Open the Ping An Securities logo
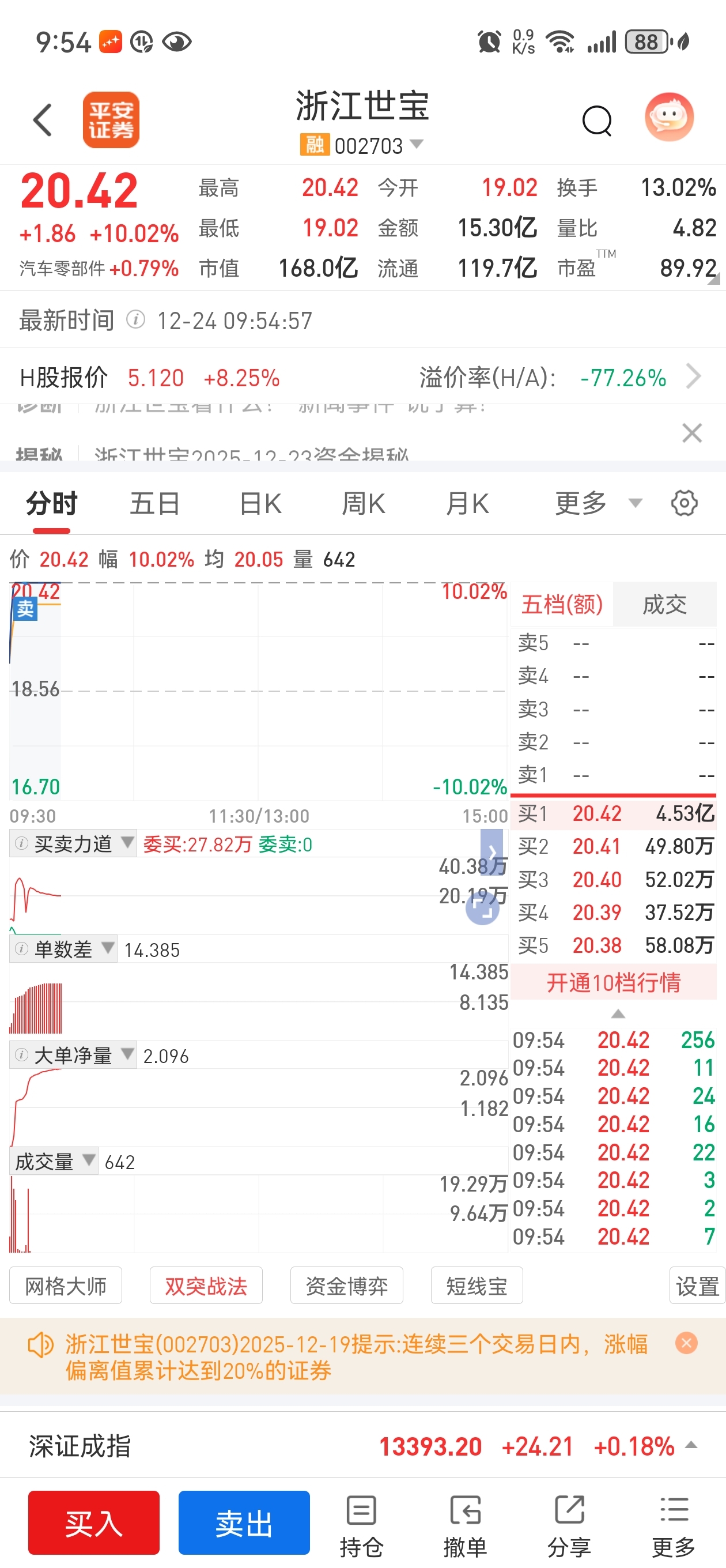The width and height of the screenshot is (726, 1568). pyautogui.click(x=111, y=120)
